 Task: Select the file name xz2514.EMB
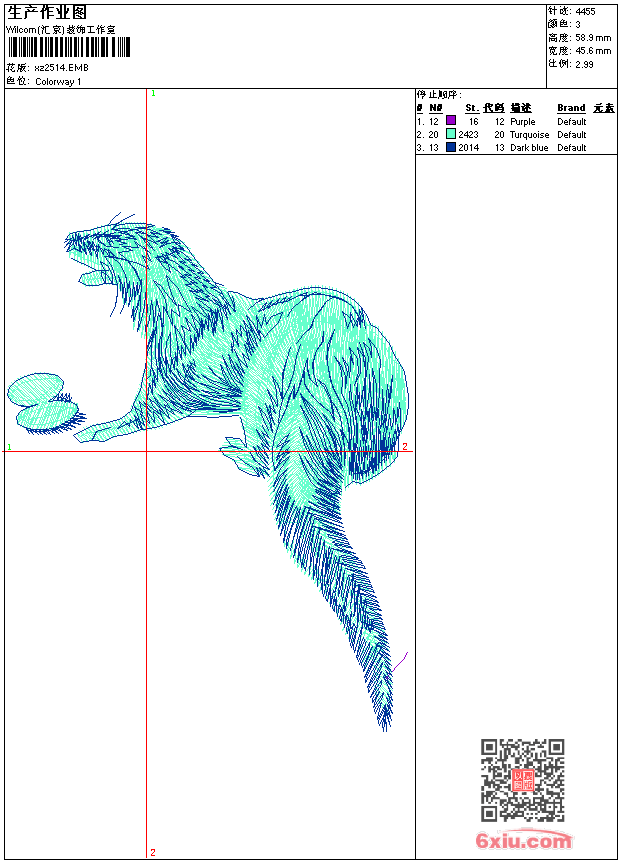61,68
